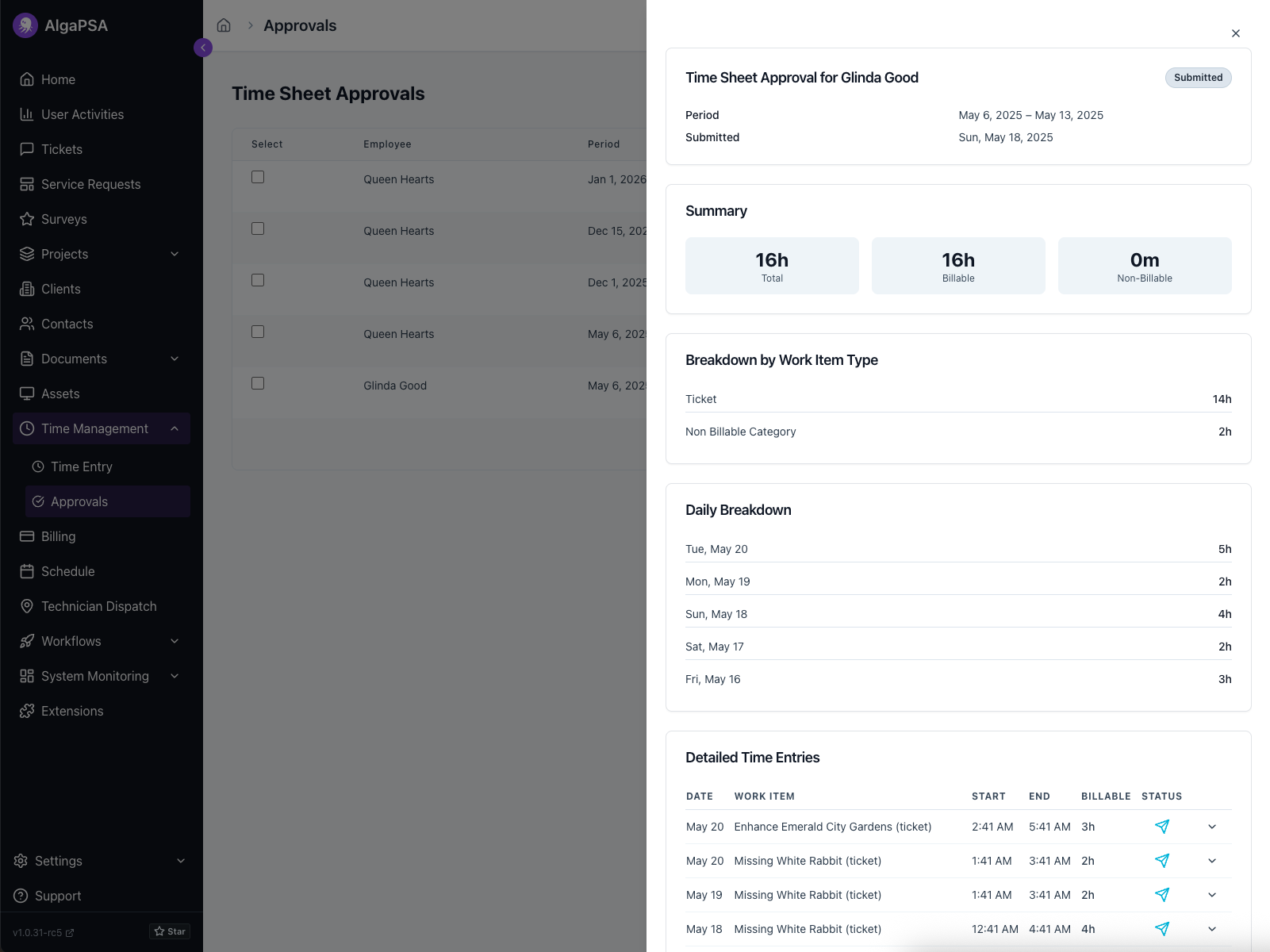Click the 0m Non-Billable summary card

click(1145, 266)
